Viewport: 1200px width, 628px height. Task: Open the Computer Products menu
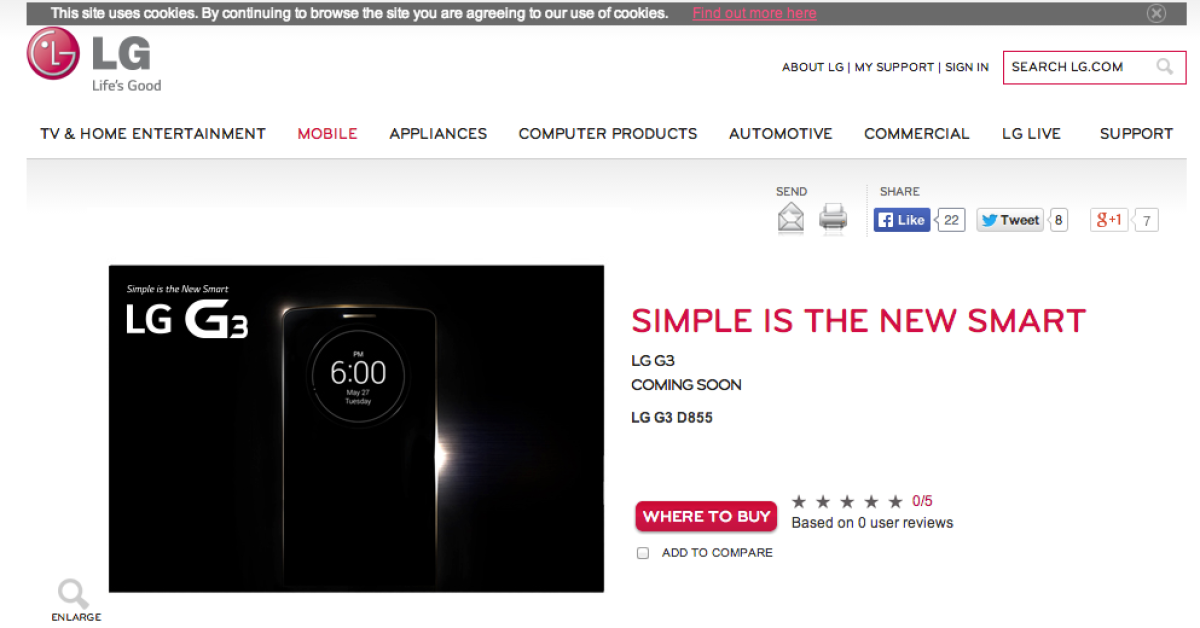pos(608,133)
